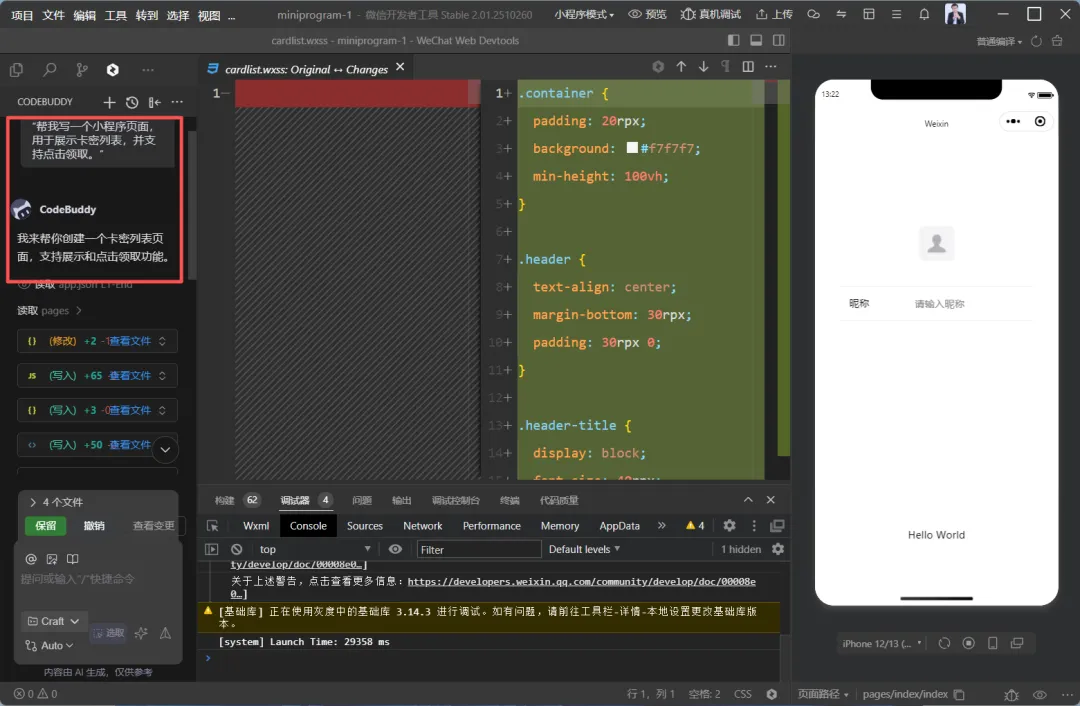Clear console with the ban icon

click(237, 549)
